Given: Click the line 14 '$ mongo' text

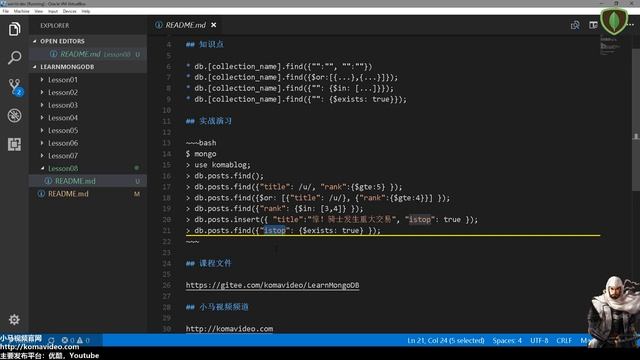Looking at the screenshot, I should 201,154.
